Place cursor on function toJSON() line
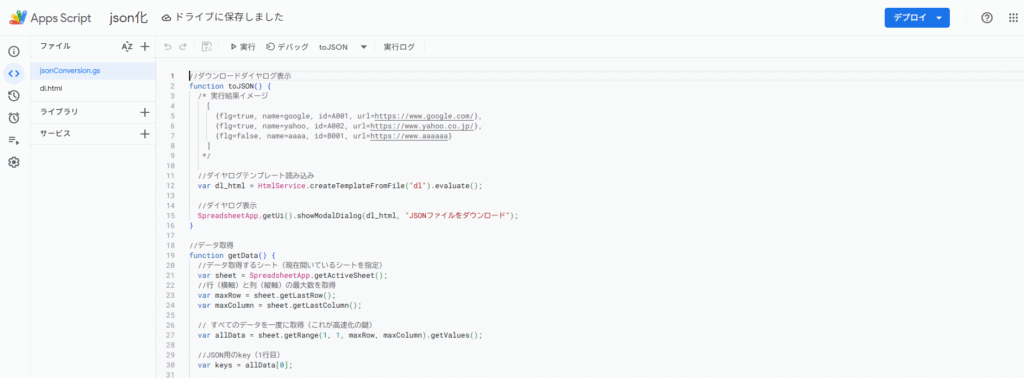Screen dimensions: 1024x378 point(230,86)
